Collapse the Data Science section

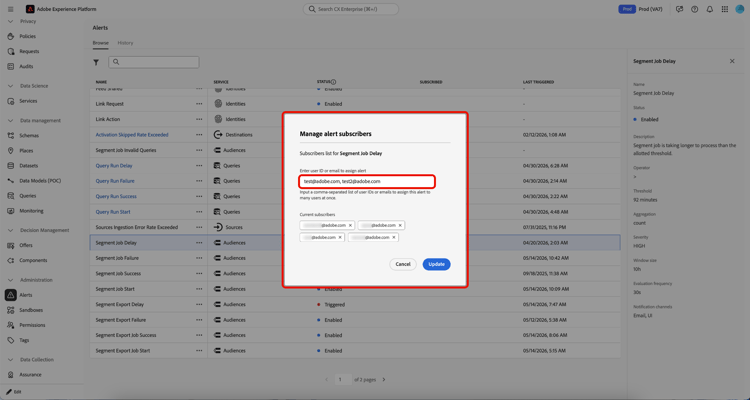point(11,86)
